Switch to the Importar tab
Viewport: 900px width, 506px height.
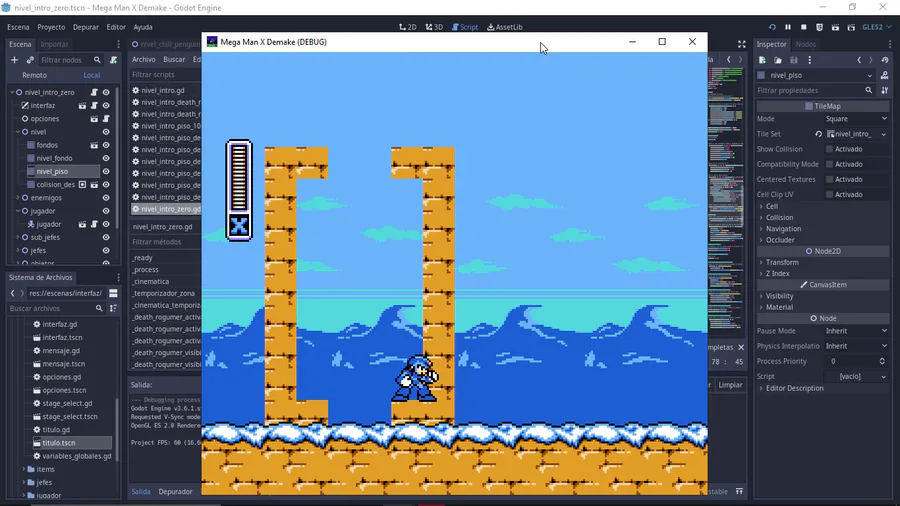55,44
